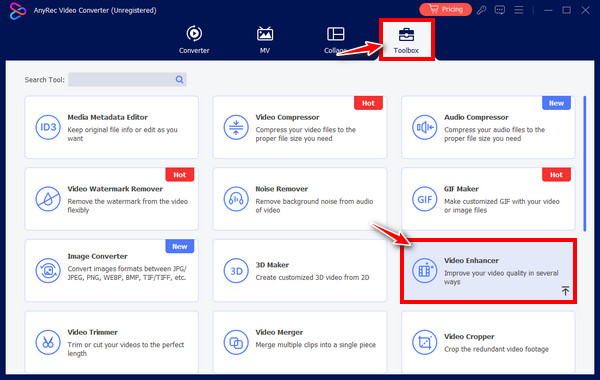
Task: Click "Merge multiple clips into a single piece"
Action: (x=315, y=345)
